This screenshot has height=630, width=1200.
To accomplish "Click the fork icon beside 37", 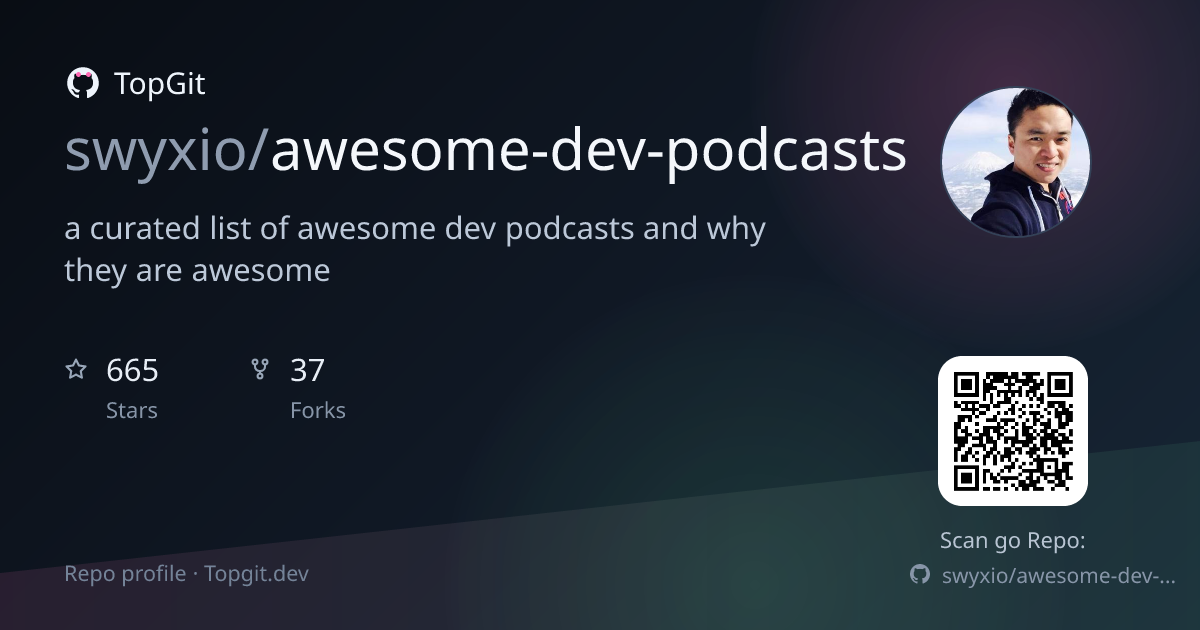I will click(x=260, y=370).
